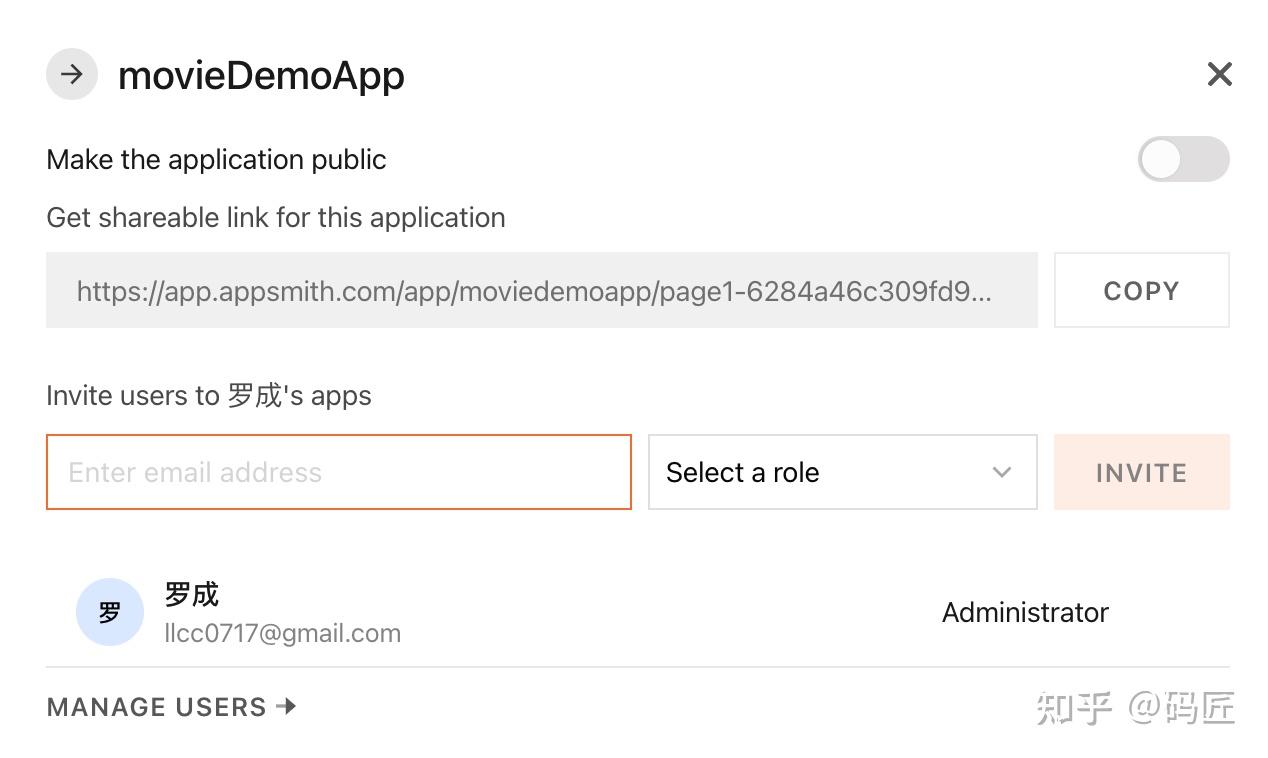Click the Invite users to 罗成's apps heading
Viewport: 1268px width, 758px height.
[209, 395]
